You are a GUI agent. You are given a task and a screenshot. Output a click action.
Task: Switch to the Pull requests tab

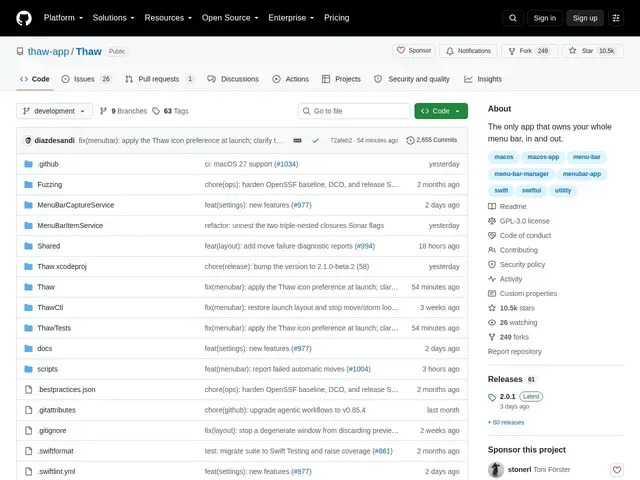[x=159, y=79]
